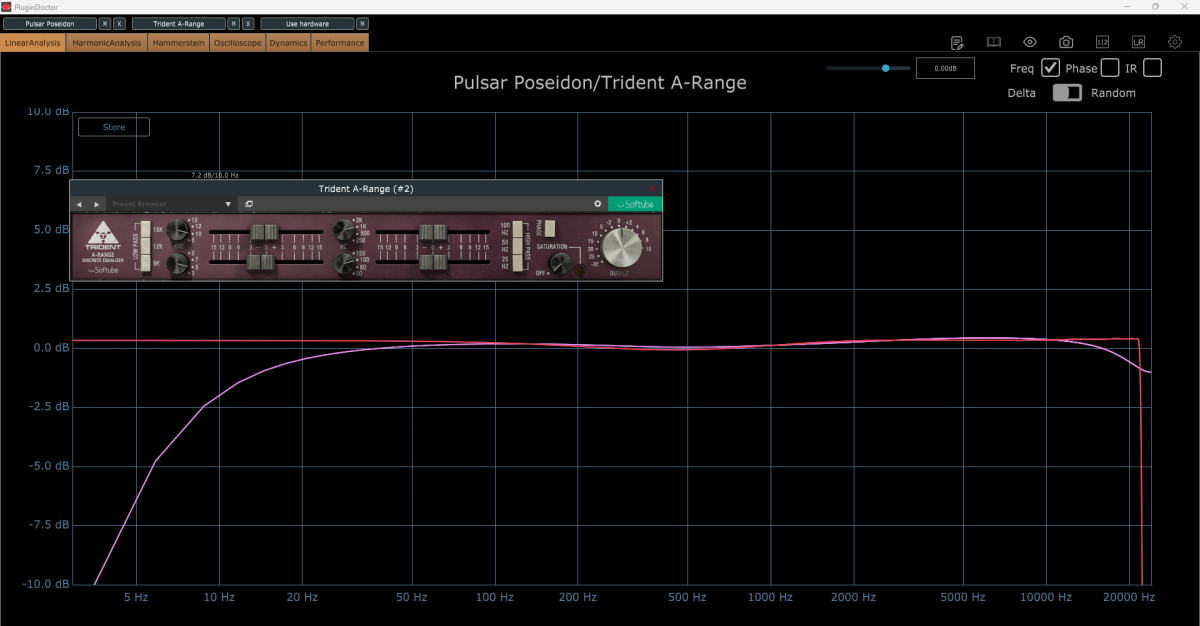Click the large Output knob
This screenshot has width=1200, height=626.
coord(622,247)
